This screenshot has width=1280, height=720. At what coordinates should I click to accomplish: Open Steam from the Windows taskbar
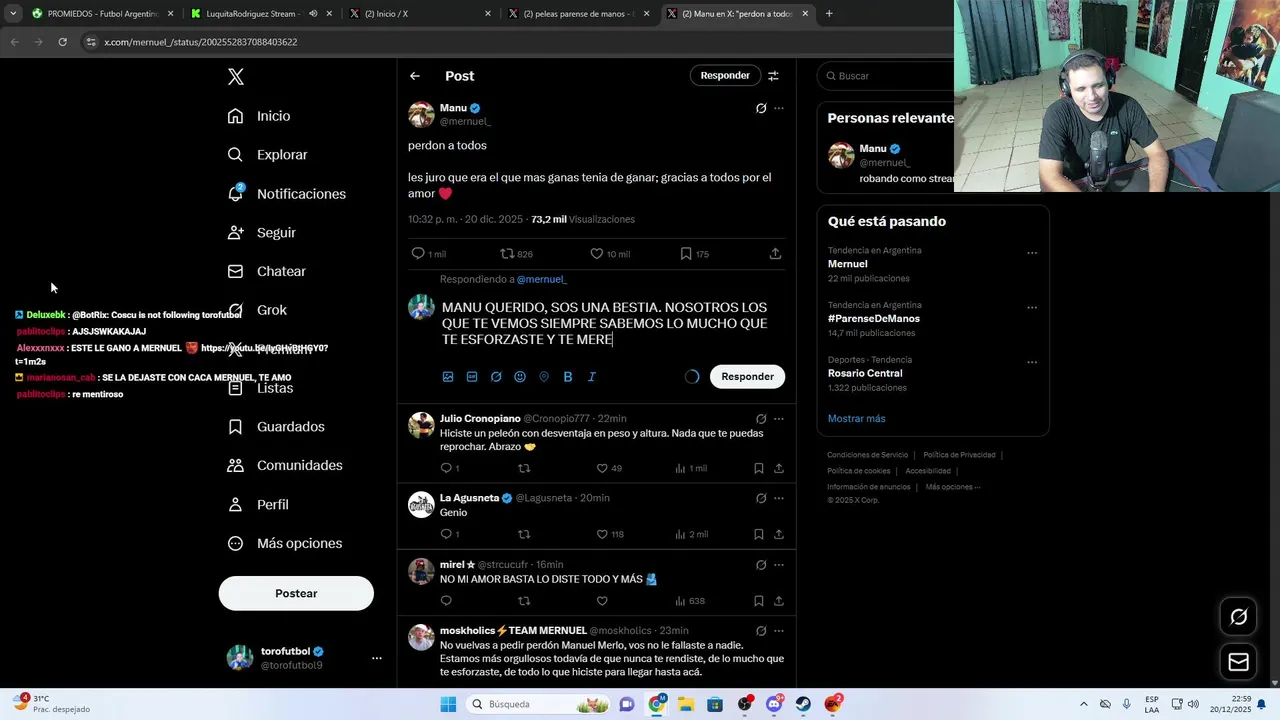tap(803, 704)
